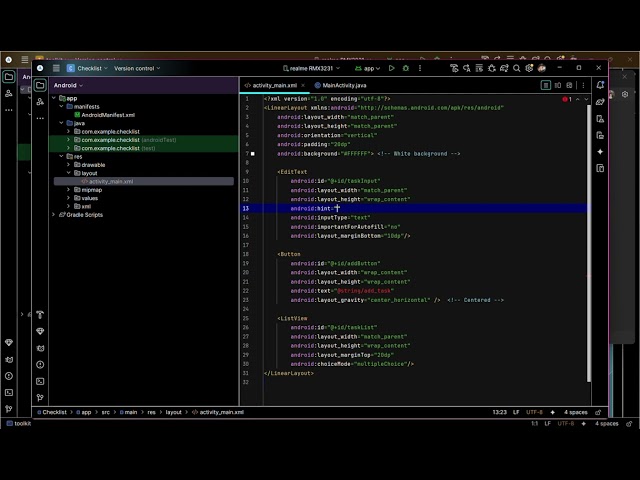Screen dimensions: 640x480
Task: Click the editor vertical scrollbar
Action: click(x=589, y=243)
